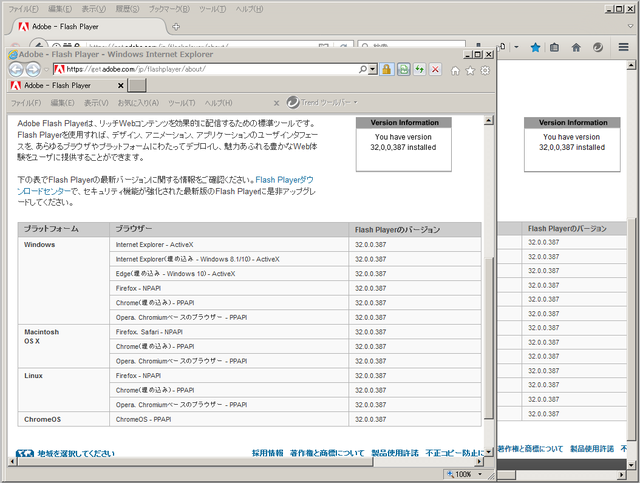Open Firefox 履歴(S) menu
The width and height of the screenshot is (640, 483).
(127, 9)
